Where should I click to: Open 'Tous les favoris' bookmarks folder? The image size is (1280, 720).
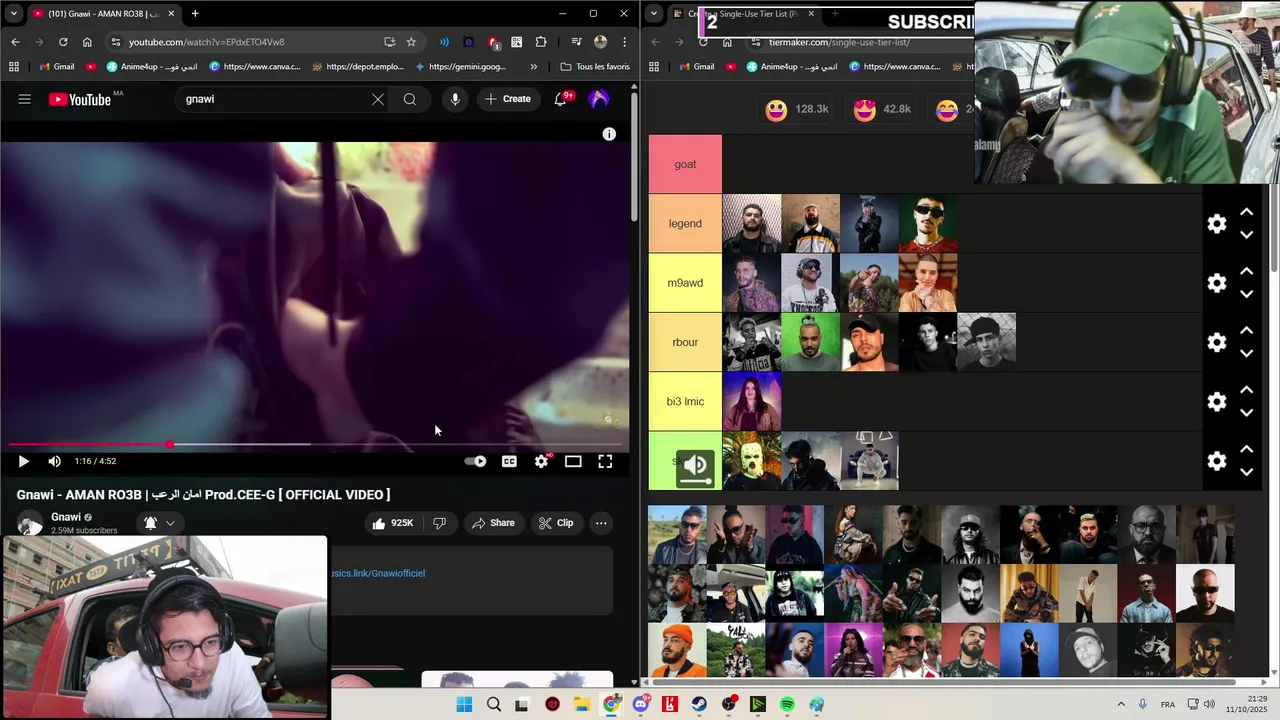click(x=595, y=67)
